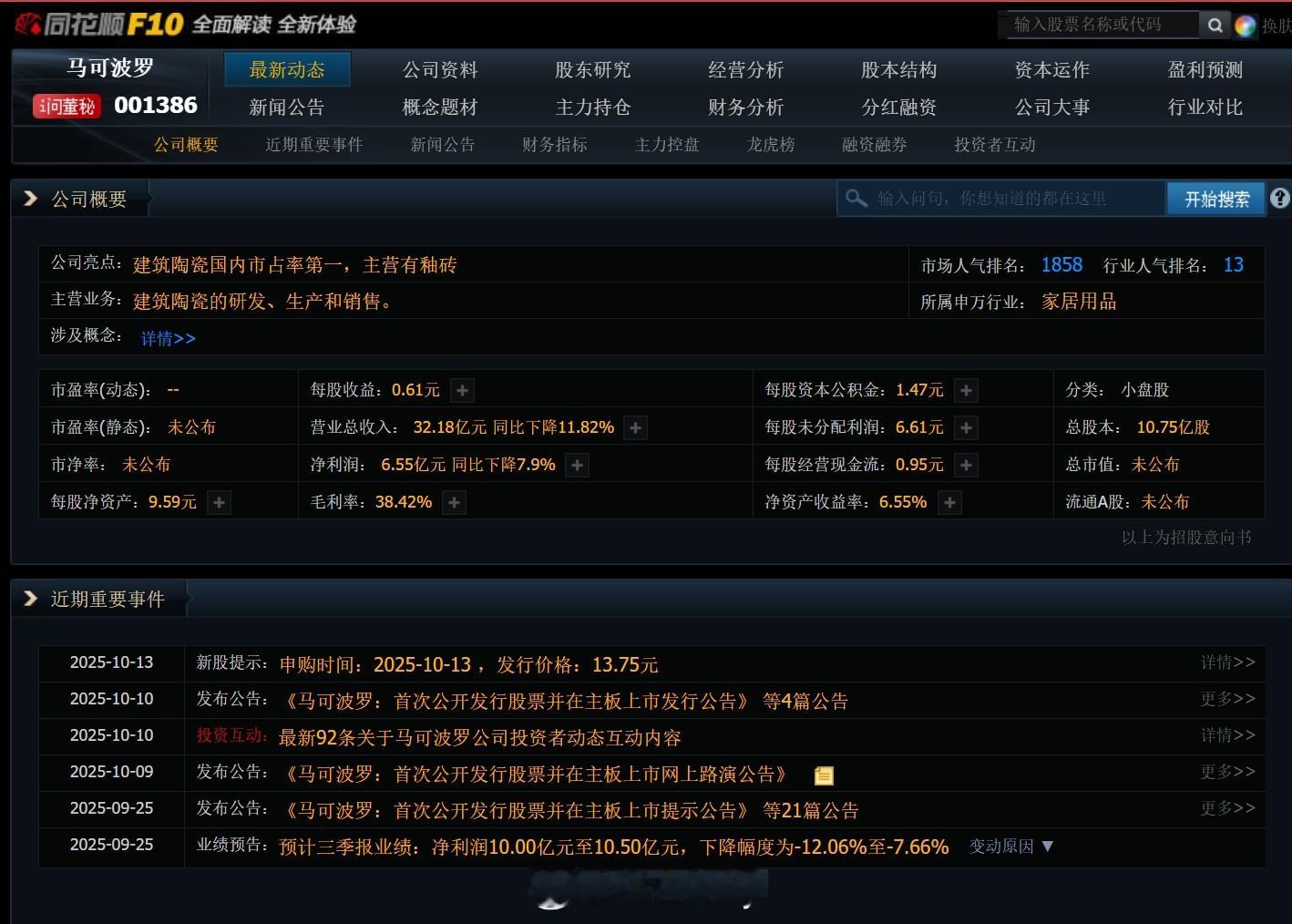This screenshot has width=1292, height=924.
Task: Open the 股东研究 menu tab
Action: (x=593, y=70)
